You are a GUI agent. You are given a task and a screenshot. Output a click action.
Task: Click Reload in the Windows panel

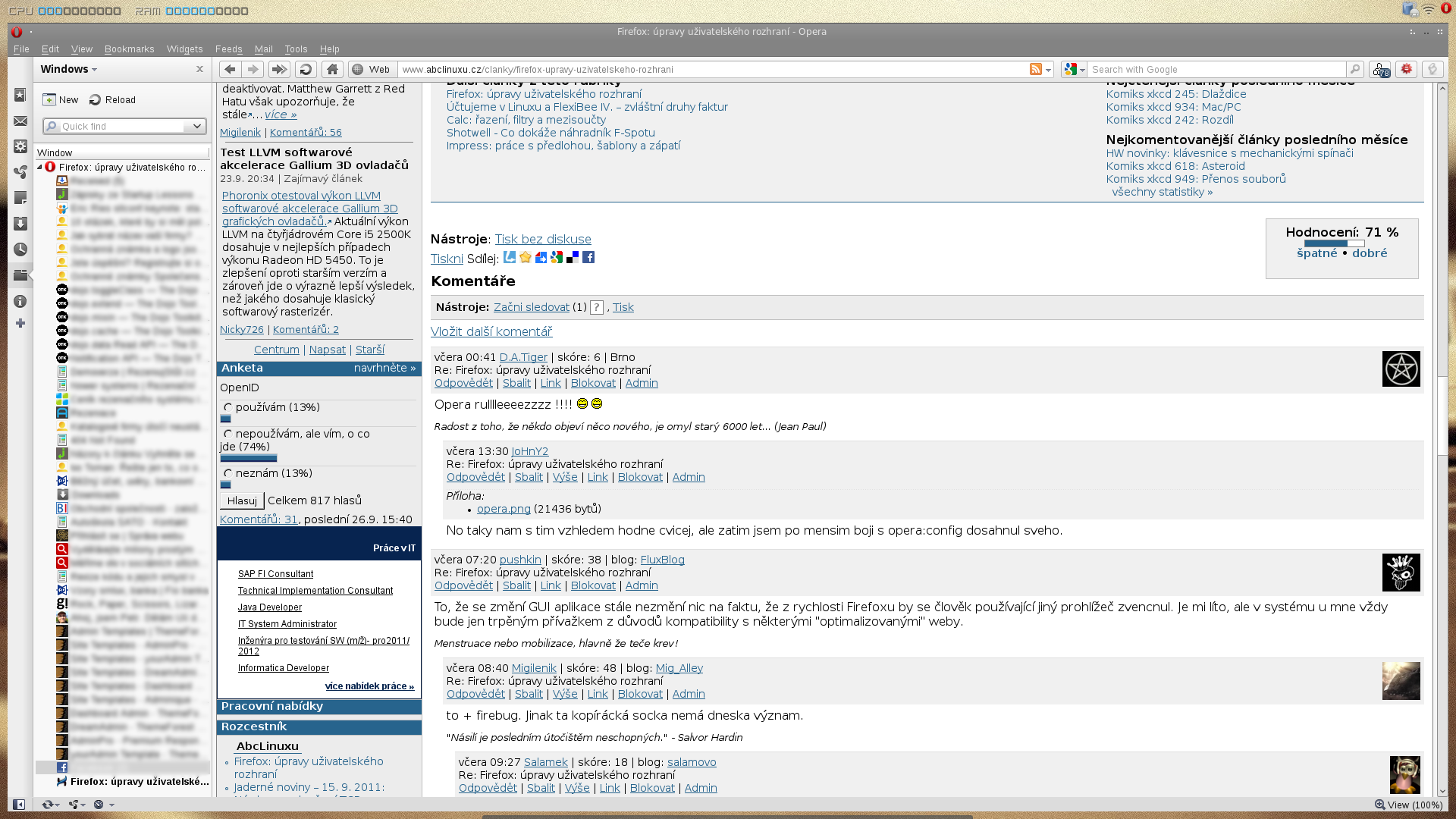click(x=112, y=100)
